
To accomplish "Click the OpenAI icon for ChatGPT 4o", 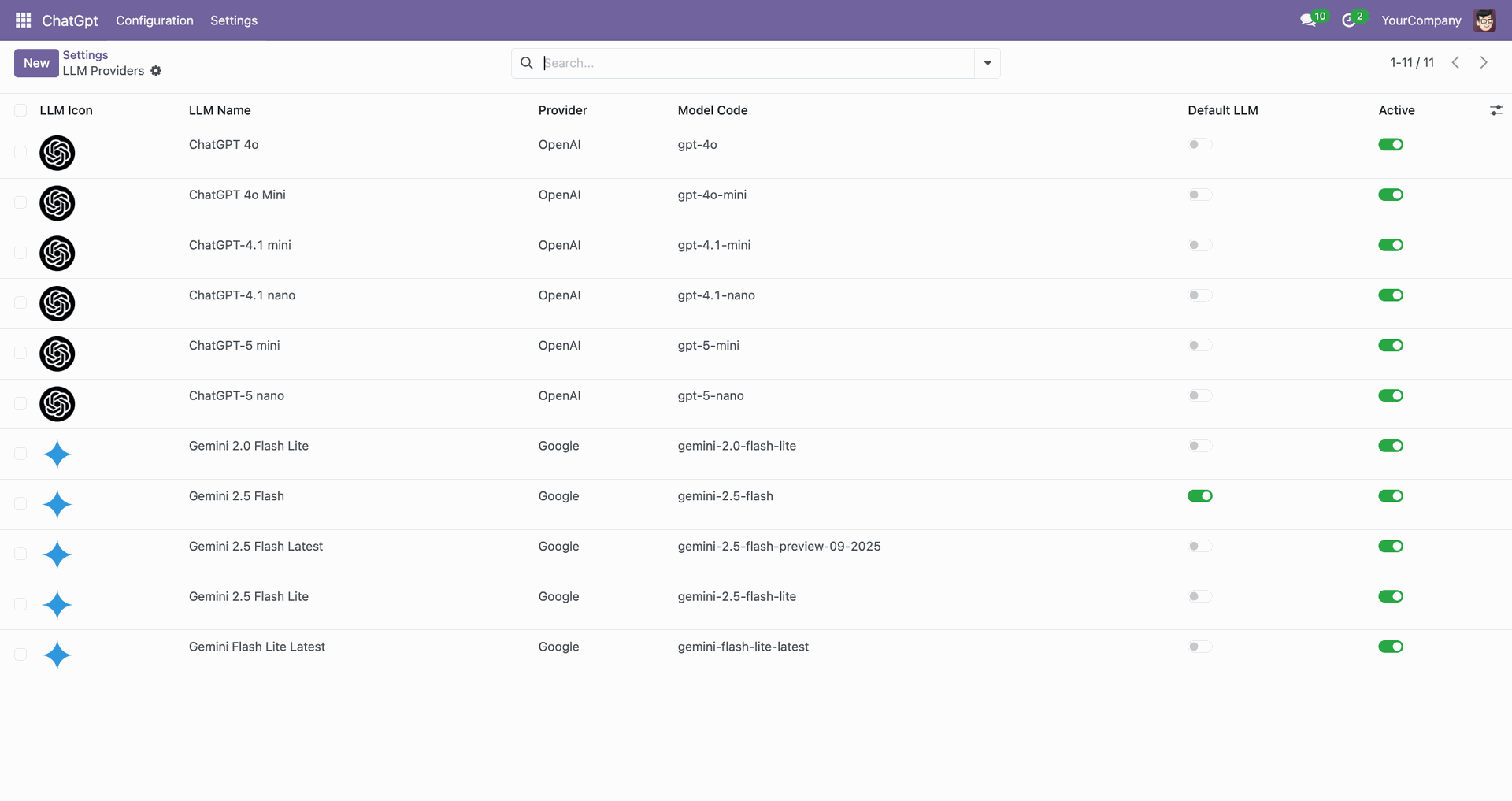I will point(57,153).
